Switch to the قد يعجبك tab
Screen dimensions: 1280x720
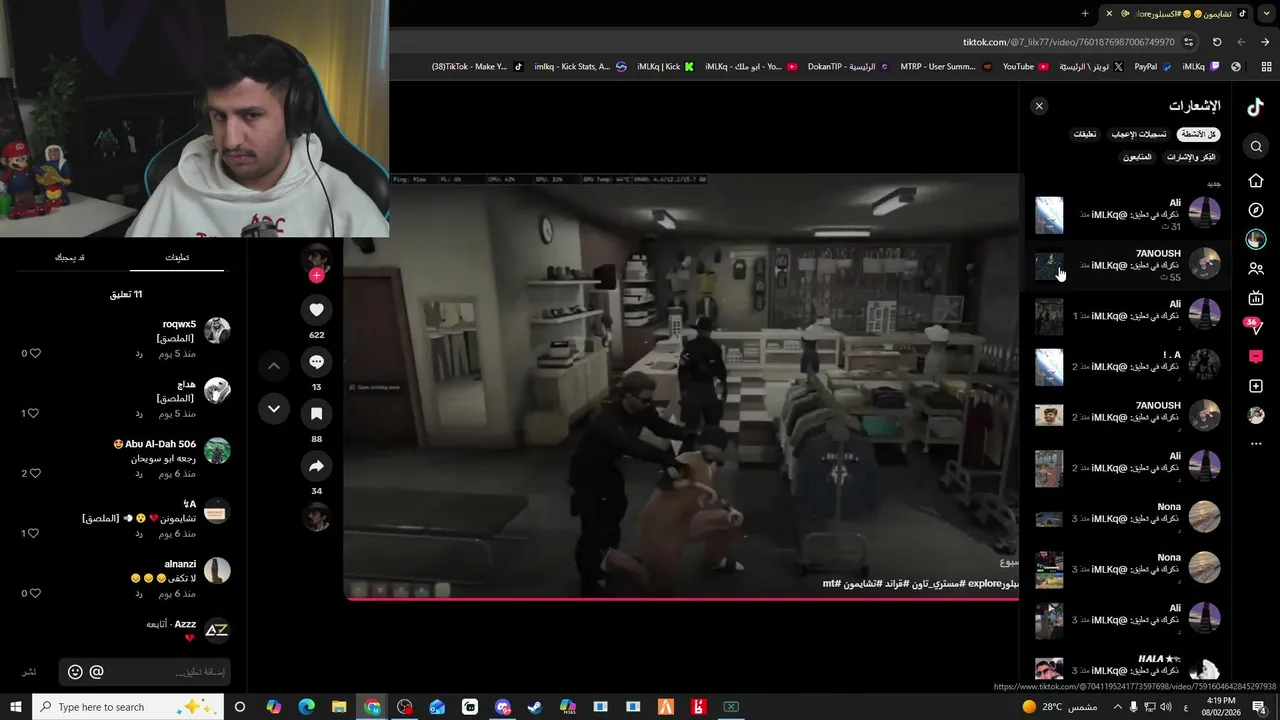click(x=69, y=258)
